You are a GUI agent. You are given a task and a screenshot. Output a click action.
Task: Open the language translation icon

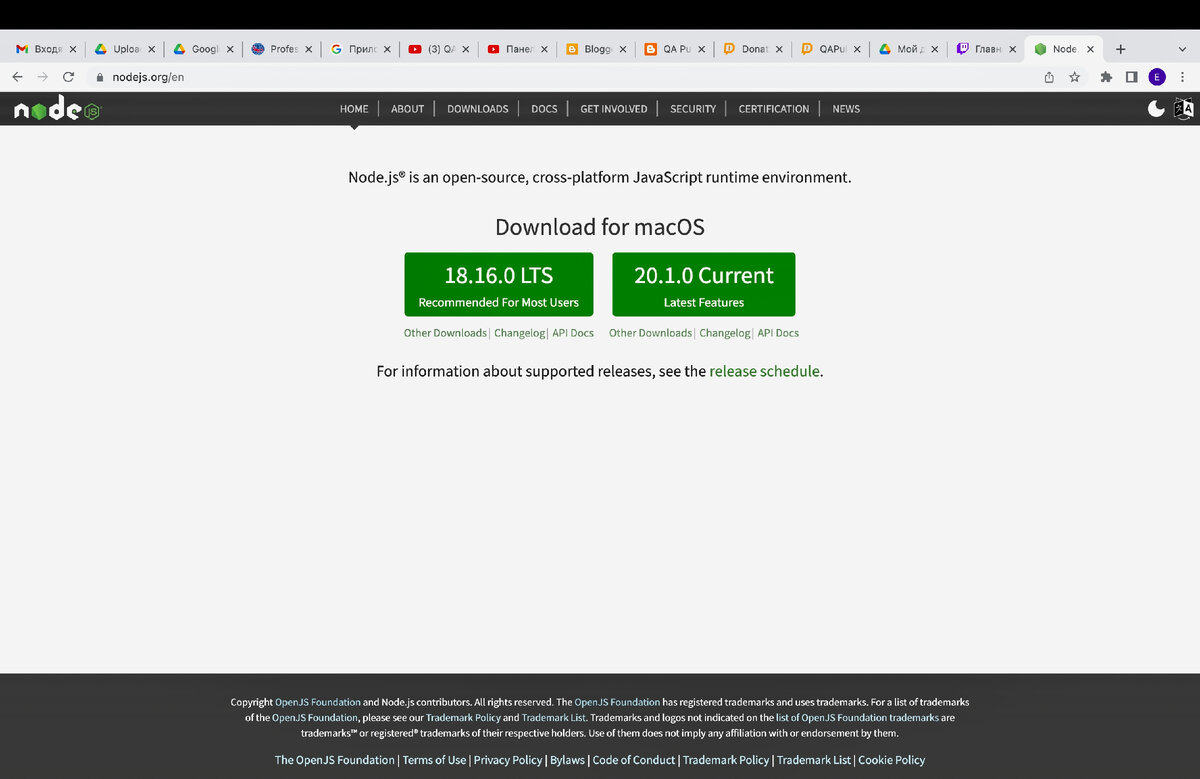[x=1184, y=109]
